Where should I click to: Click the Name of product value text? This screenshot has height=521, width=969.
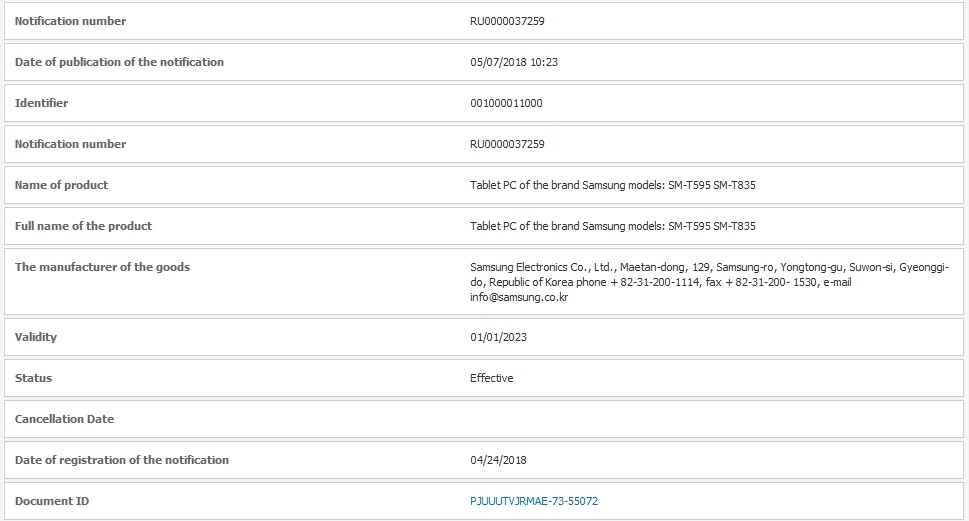point(612,185)
